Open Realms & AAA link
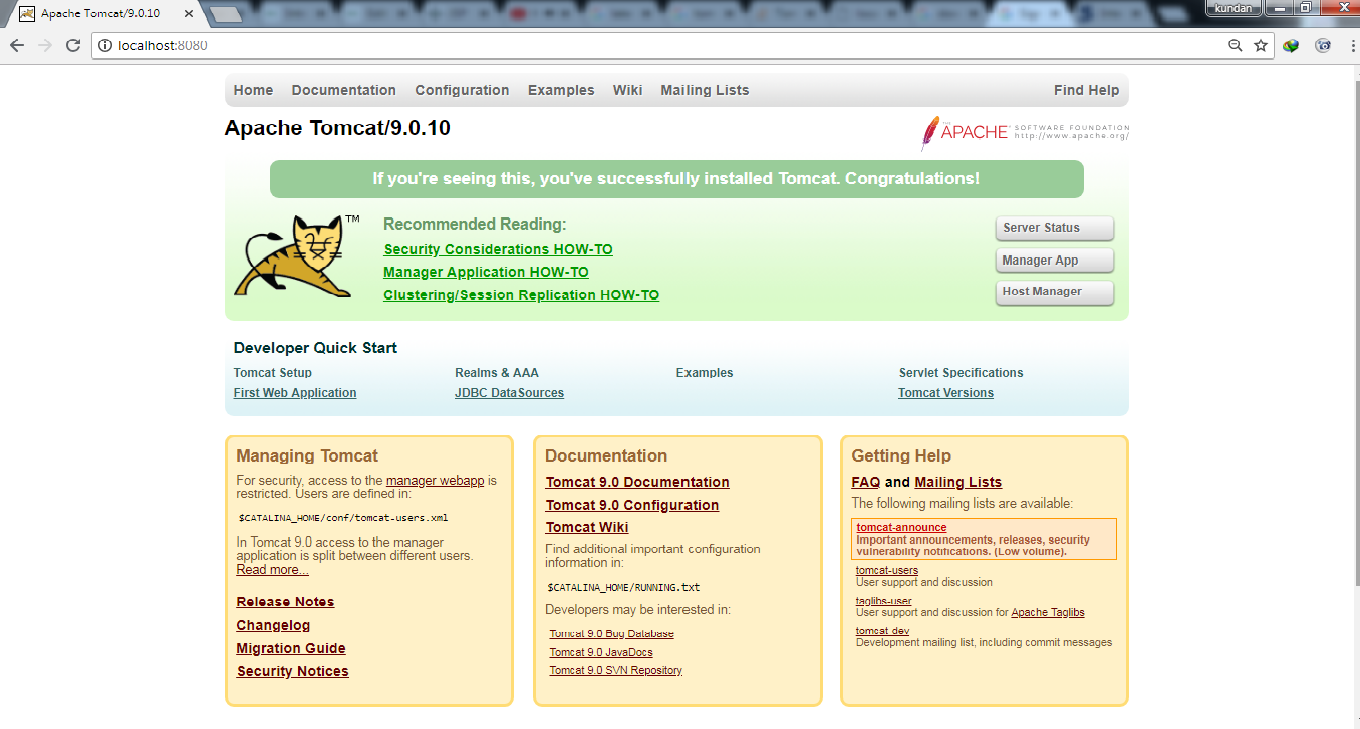Viewport: 1360px width, 729px height. (497, 373)
